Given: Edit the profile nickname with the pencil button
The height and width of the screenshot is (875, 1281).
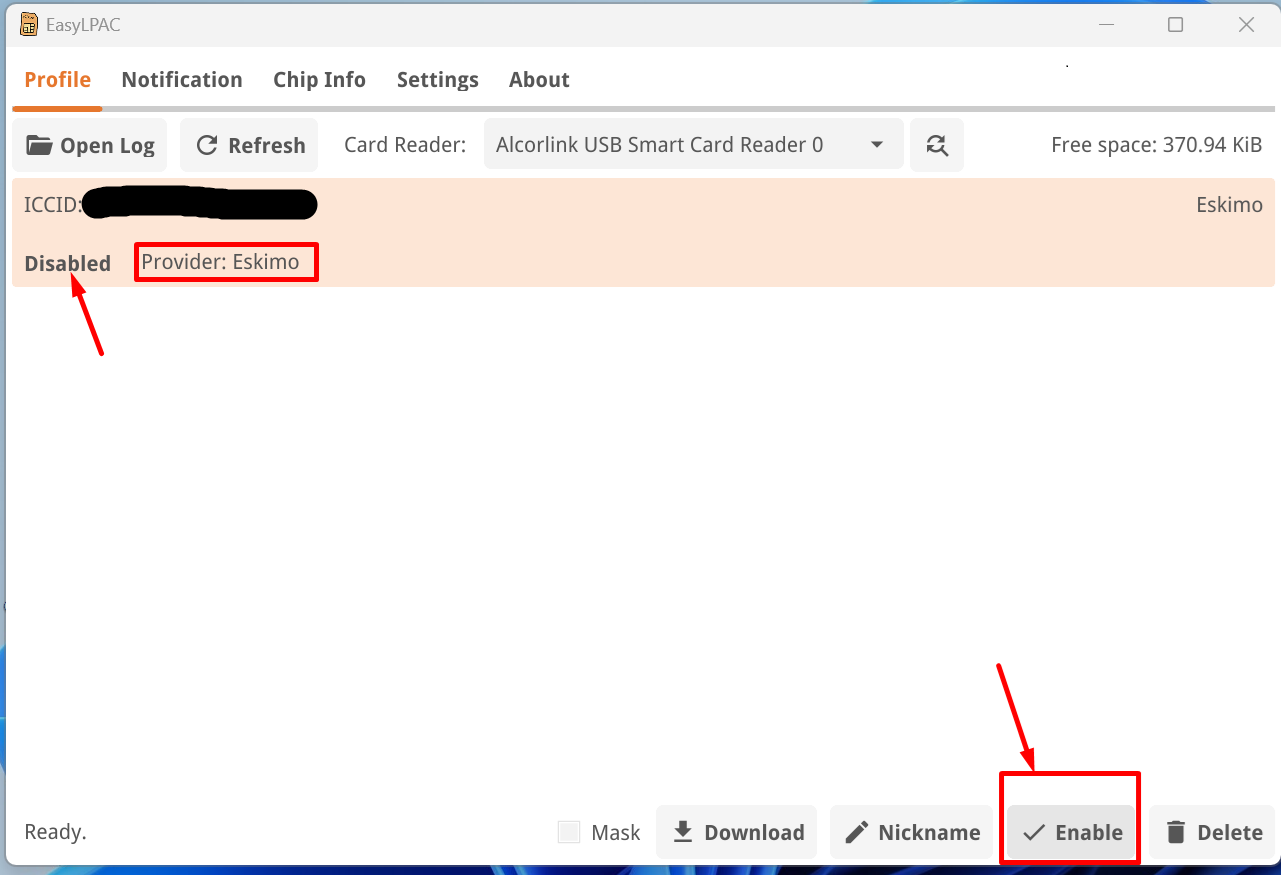Looking at the screenshot, I should [912, 832].
